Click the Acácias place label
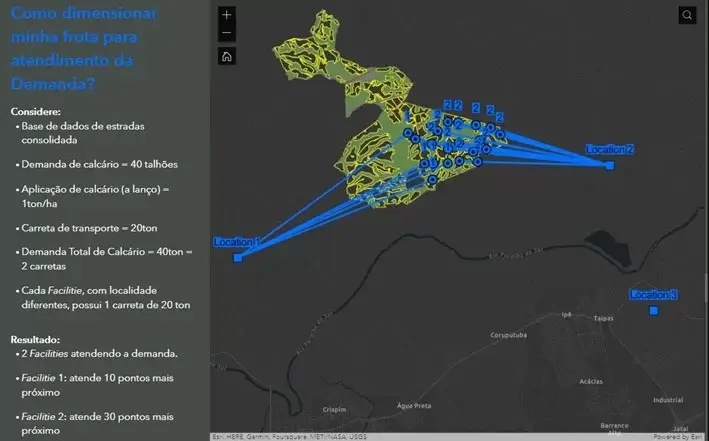709x441 pixels. point(591,381)
